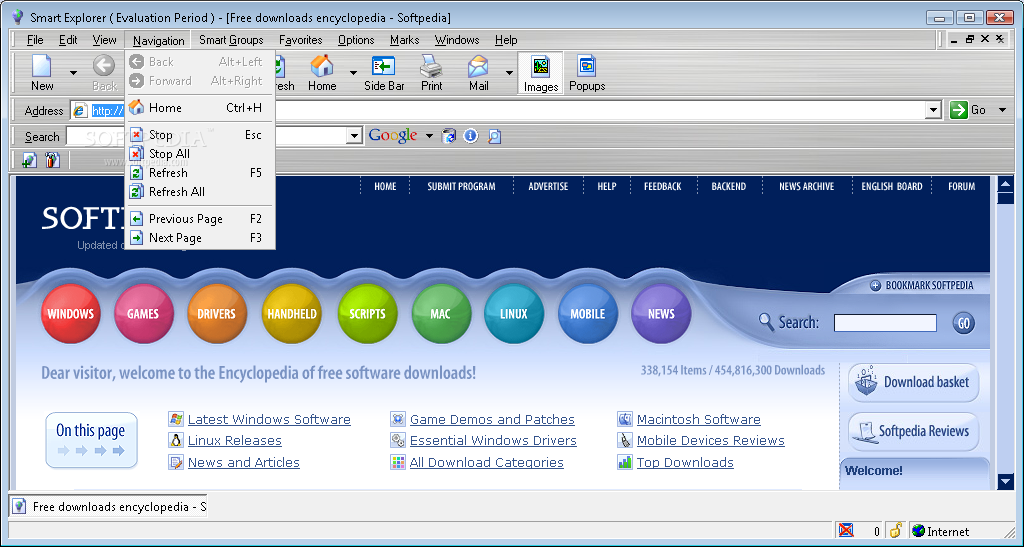
Task: Expand the Go button dropdown arrow
Action: click(x=1002, y=110)
